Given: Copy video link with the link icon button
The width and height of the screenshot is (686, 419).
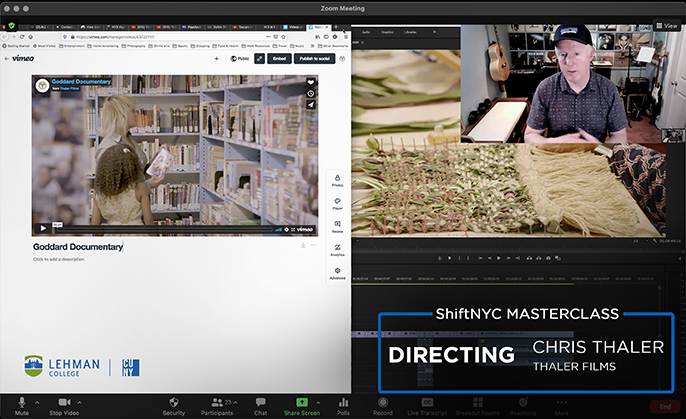Looking at the screenshot, I should coord(259,59).
